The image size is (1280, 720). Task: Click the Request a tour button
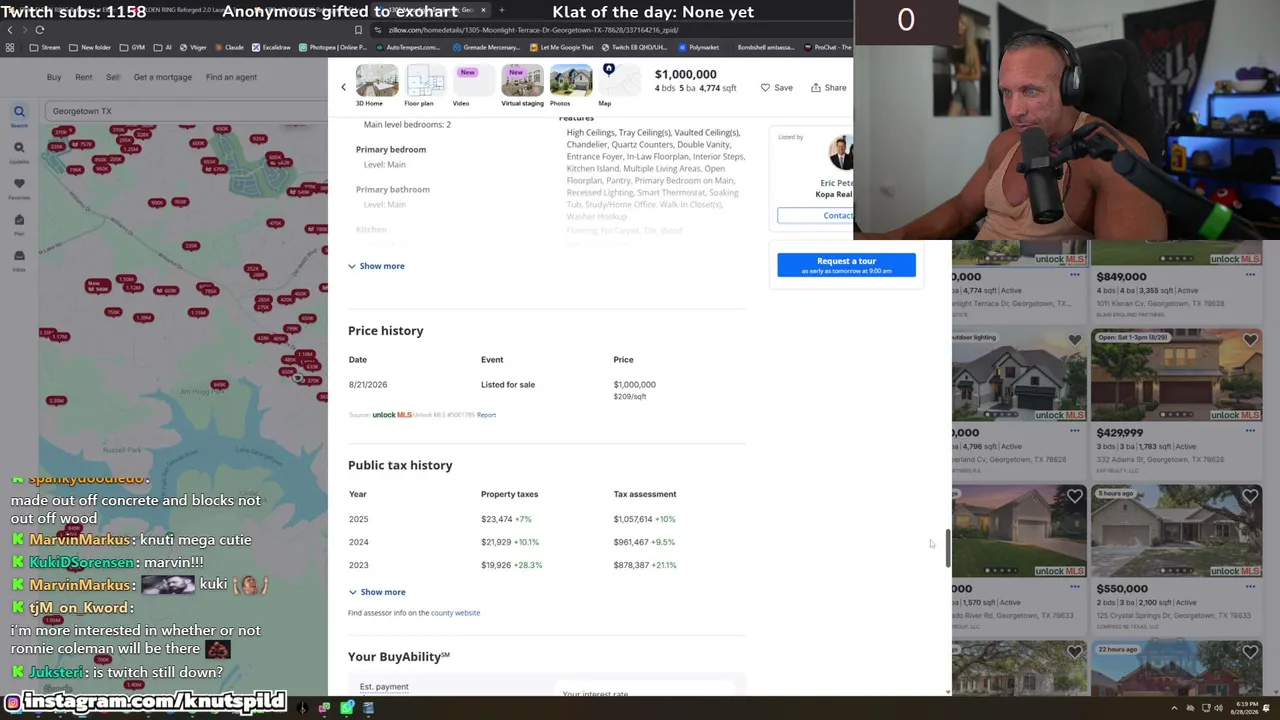click(846, 265)
